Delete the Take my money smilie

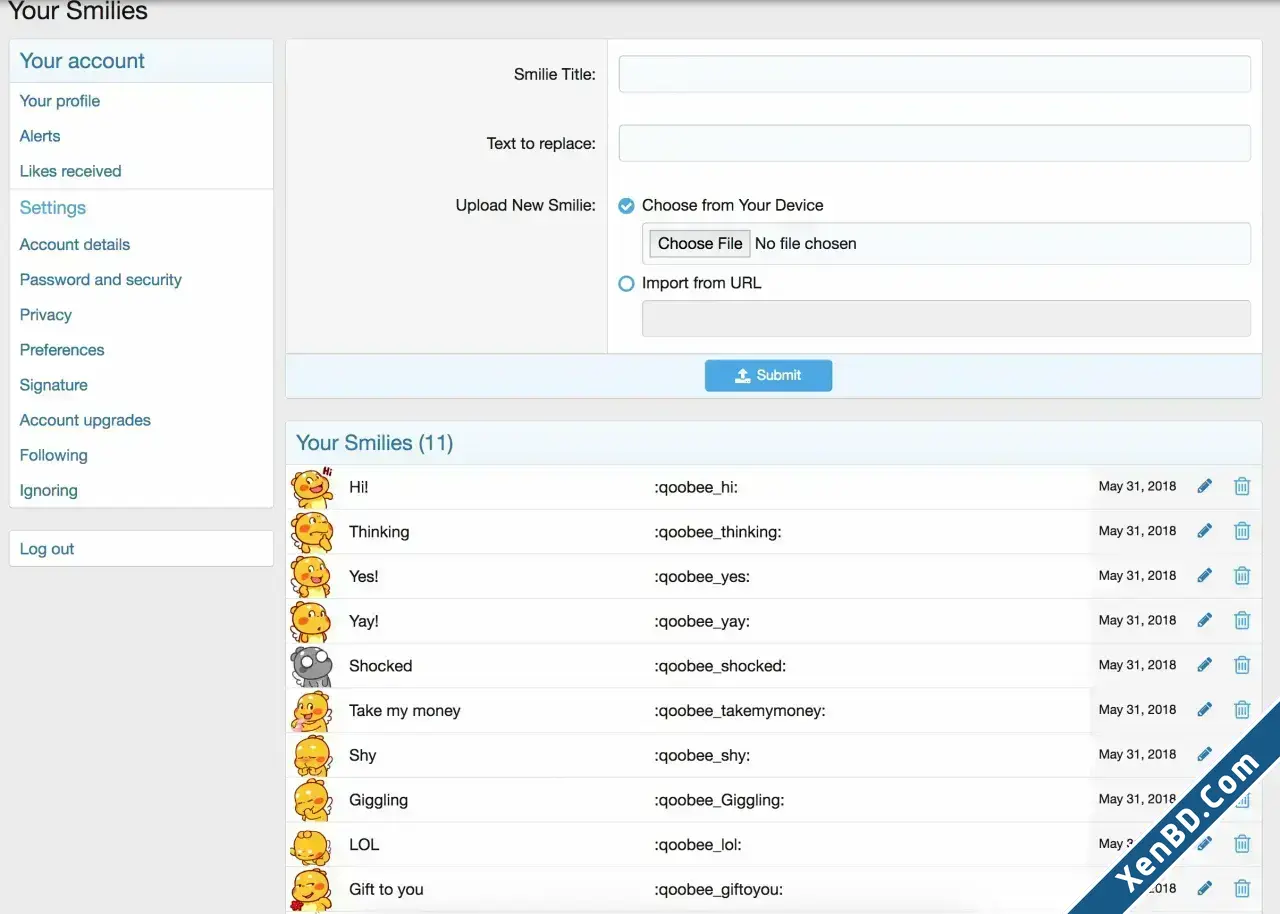point(1242,709)
